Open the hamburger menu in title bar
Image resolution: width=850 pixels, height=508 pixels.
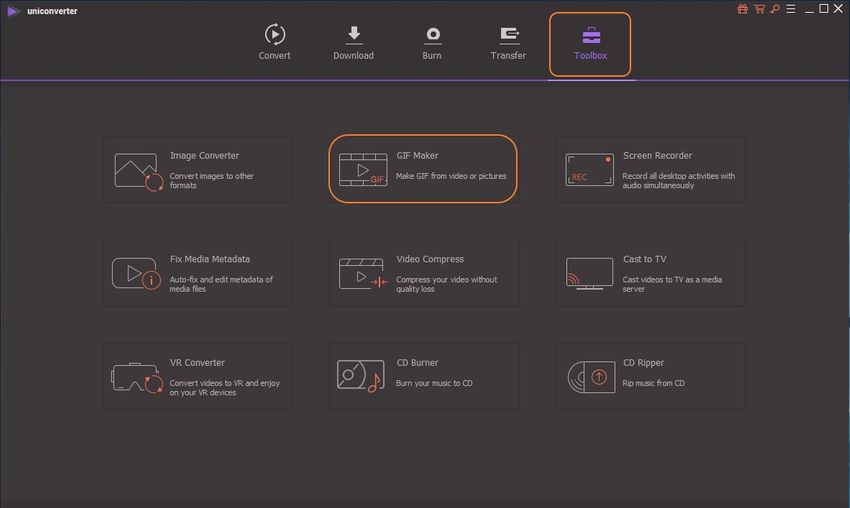tap(790, 9)
